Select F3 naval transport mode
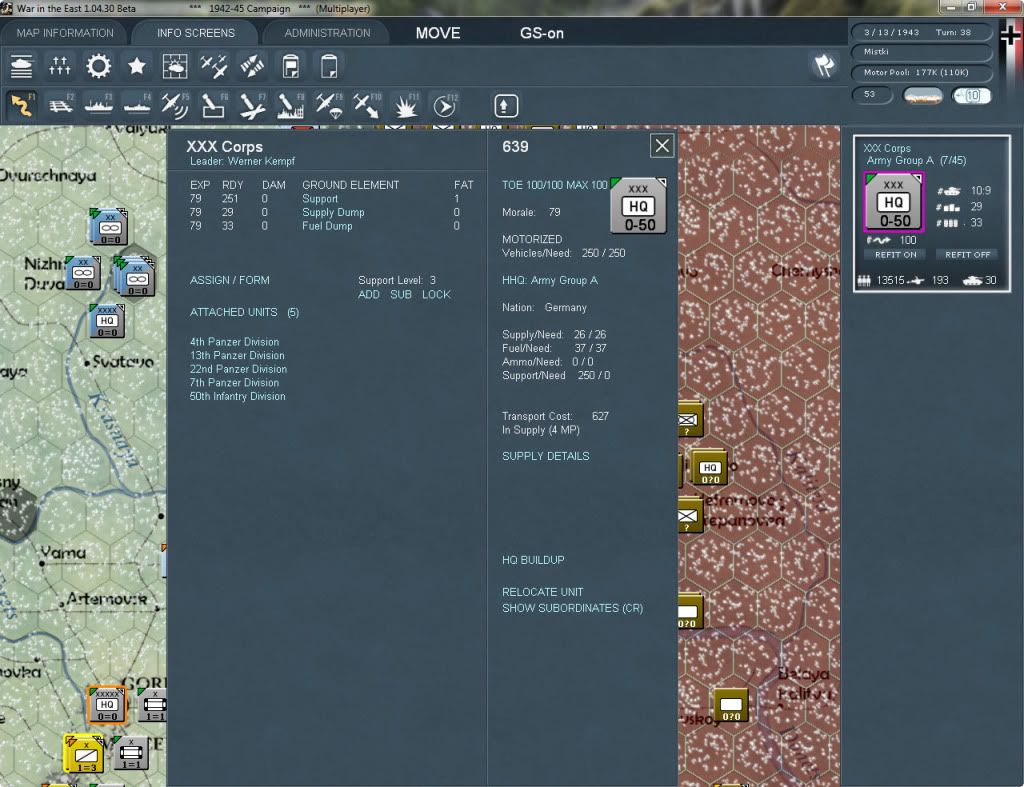This screenshot has height=787, width=1024. click(x=99, y=105)
